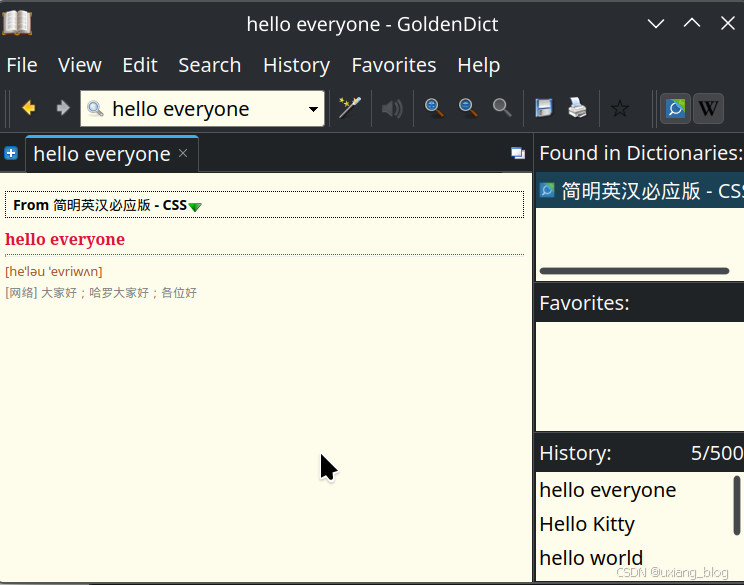The width and height of the screenshot is (744, 585).
Task: Click the GoldenDict book icon in title bar
Action: pyautogui.click(x=17, y=23)
